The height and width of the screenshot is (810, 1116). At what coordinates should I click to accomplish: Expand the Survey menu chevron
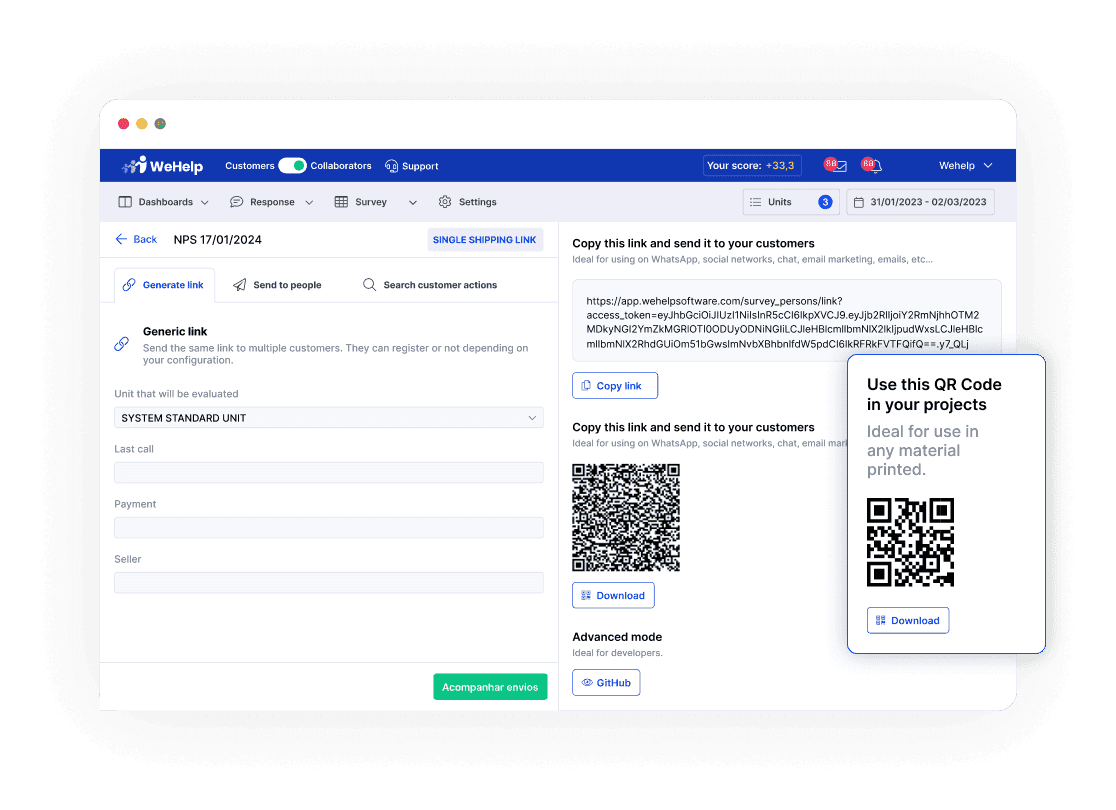[410, 201]
